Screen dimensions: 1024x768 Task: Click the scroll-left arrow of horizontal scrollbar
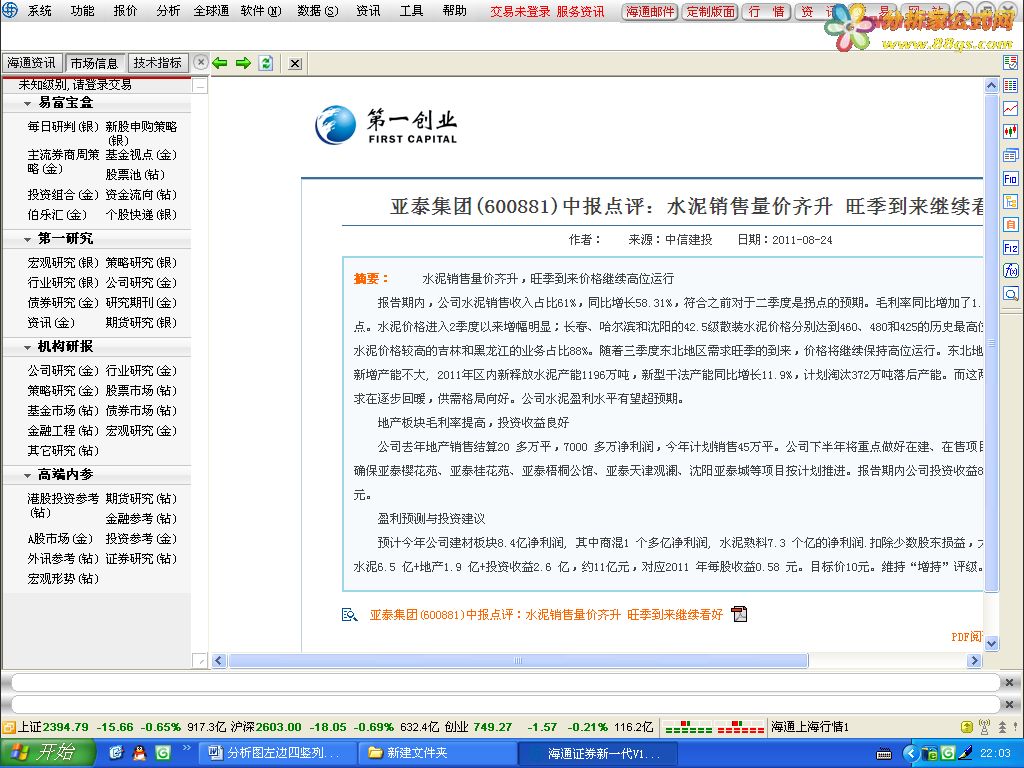pyautogui.click(x=219, y=660)
